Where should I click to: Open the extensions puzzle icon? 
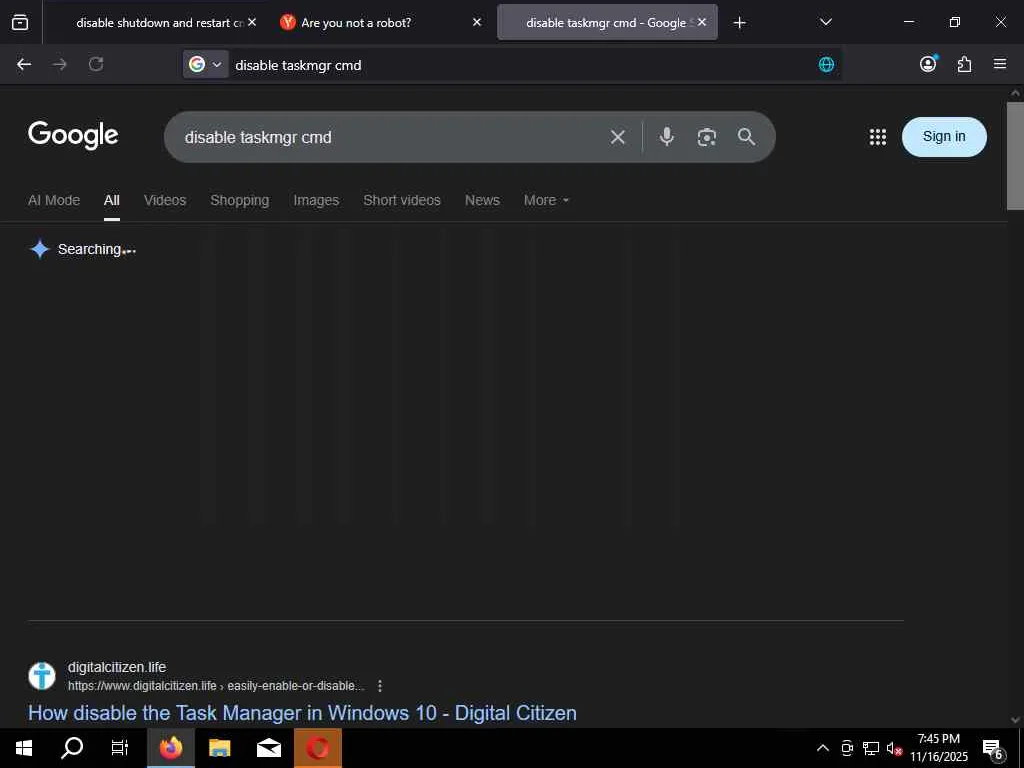tap(965, 64)
